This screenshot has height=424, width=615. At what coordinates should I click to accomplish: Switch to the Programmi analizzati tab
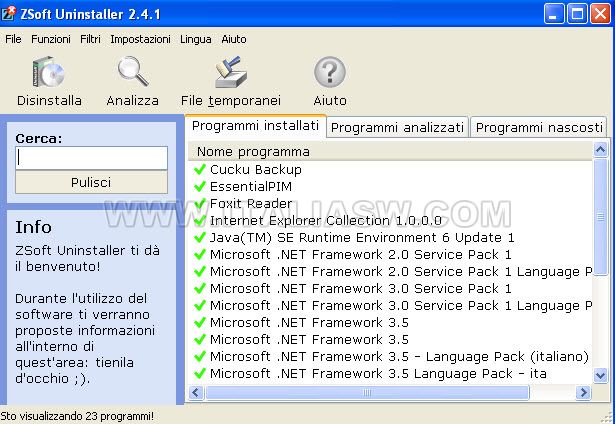click(x=397, y=127)
